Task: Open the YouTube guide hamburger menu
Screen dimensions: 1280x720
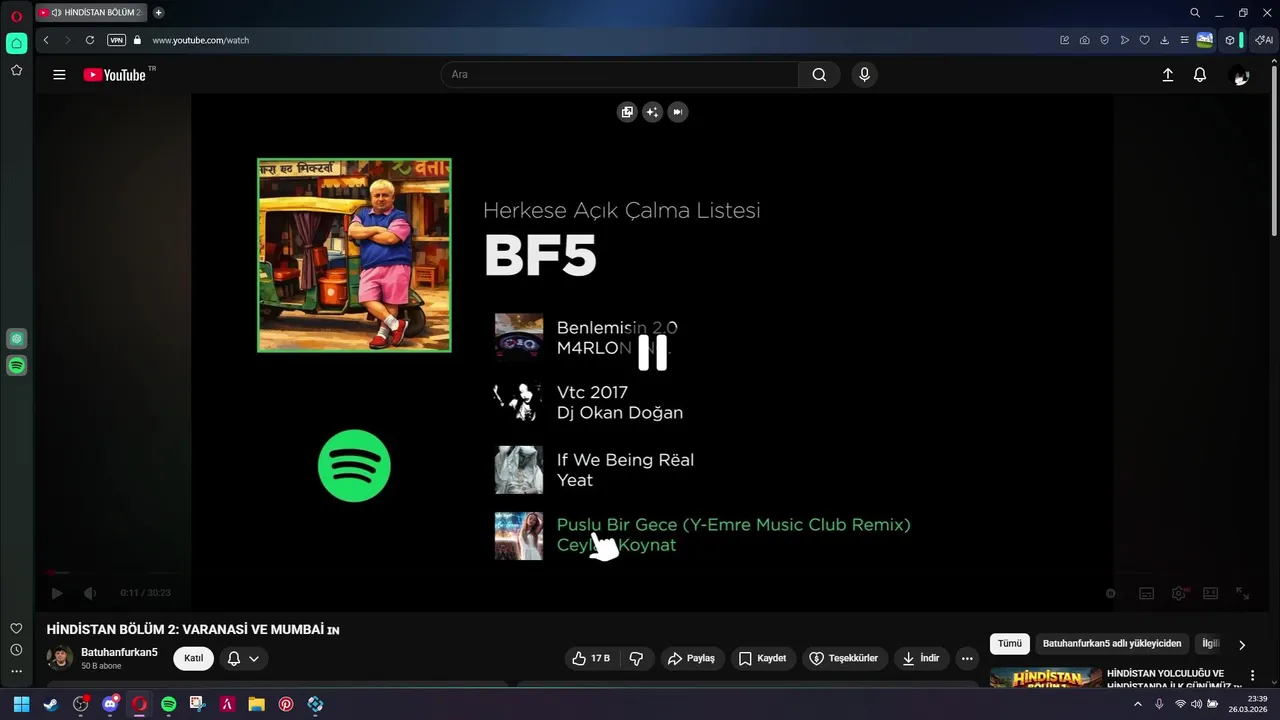Action: pos(59,75)
